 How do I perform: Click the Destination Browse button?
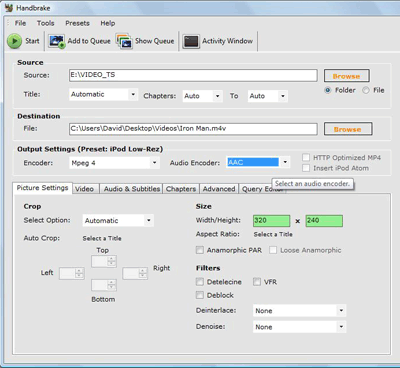pyautogui.click(x=348, y=129)
